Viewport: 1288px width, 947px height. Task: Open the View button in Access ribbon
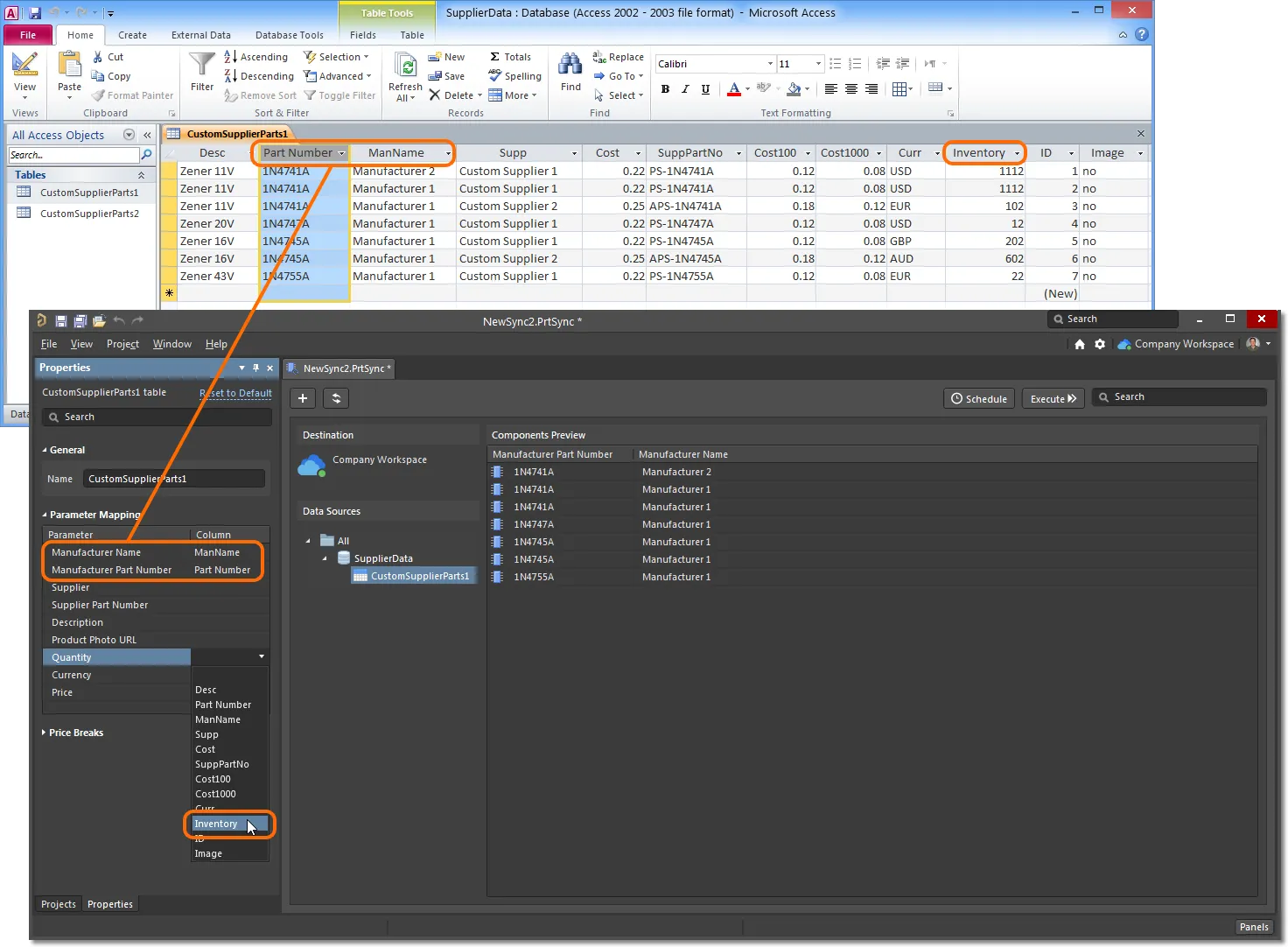point(24,74)
